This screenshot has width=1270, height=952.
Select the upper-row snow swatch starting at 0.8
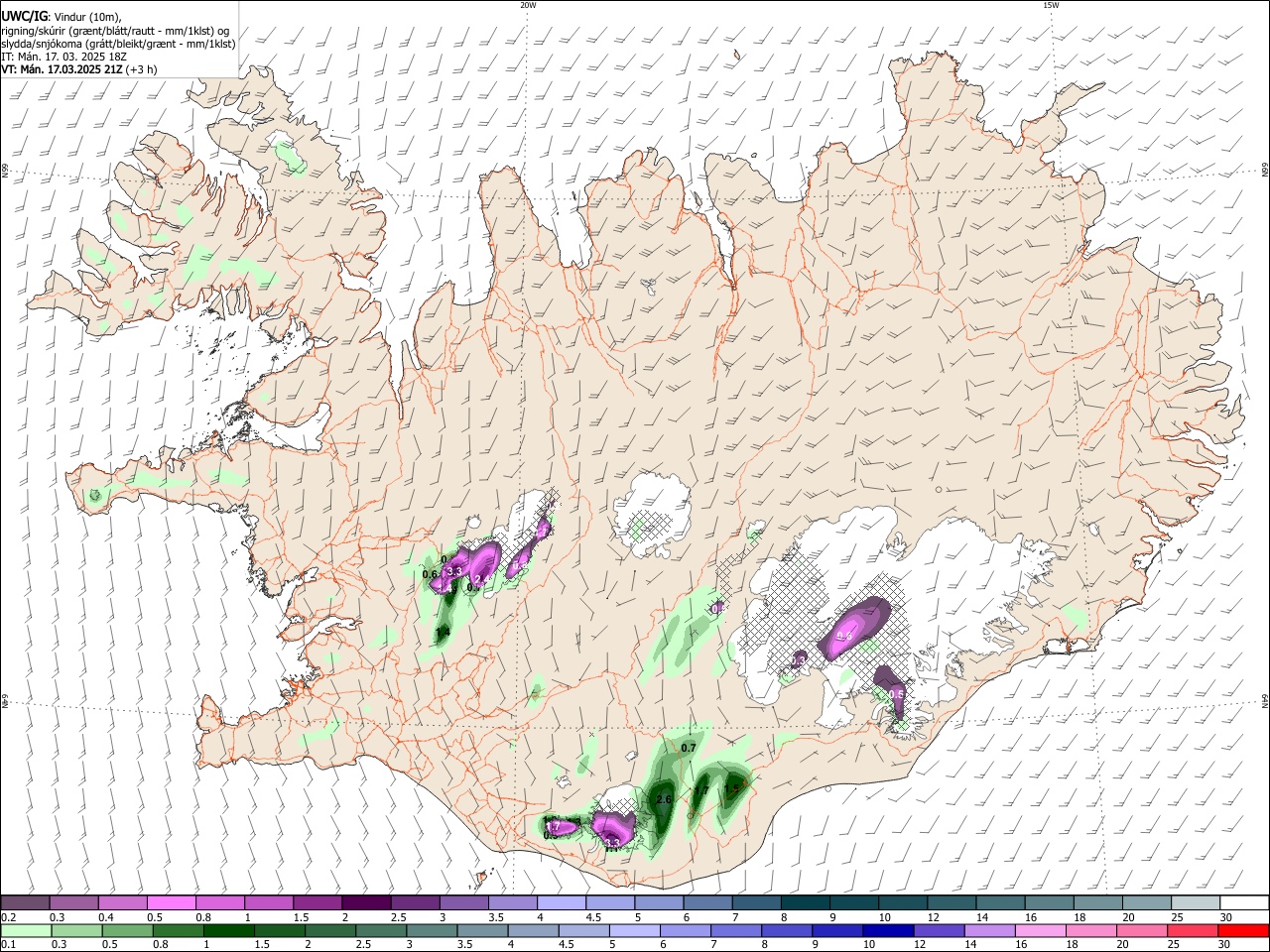(x=219, y=902)
